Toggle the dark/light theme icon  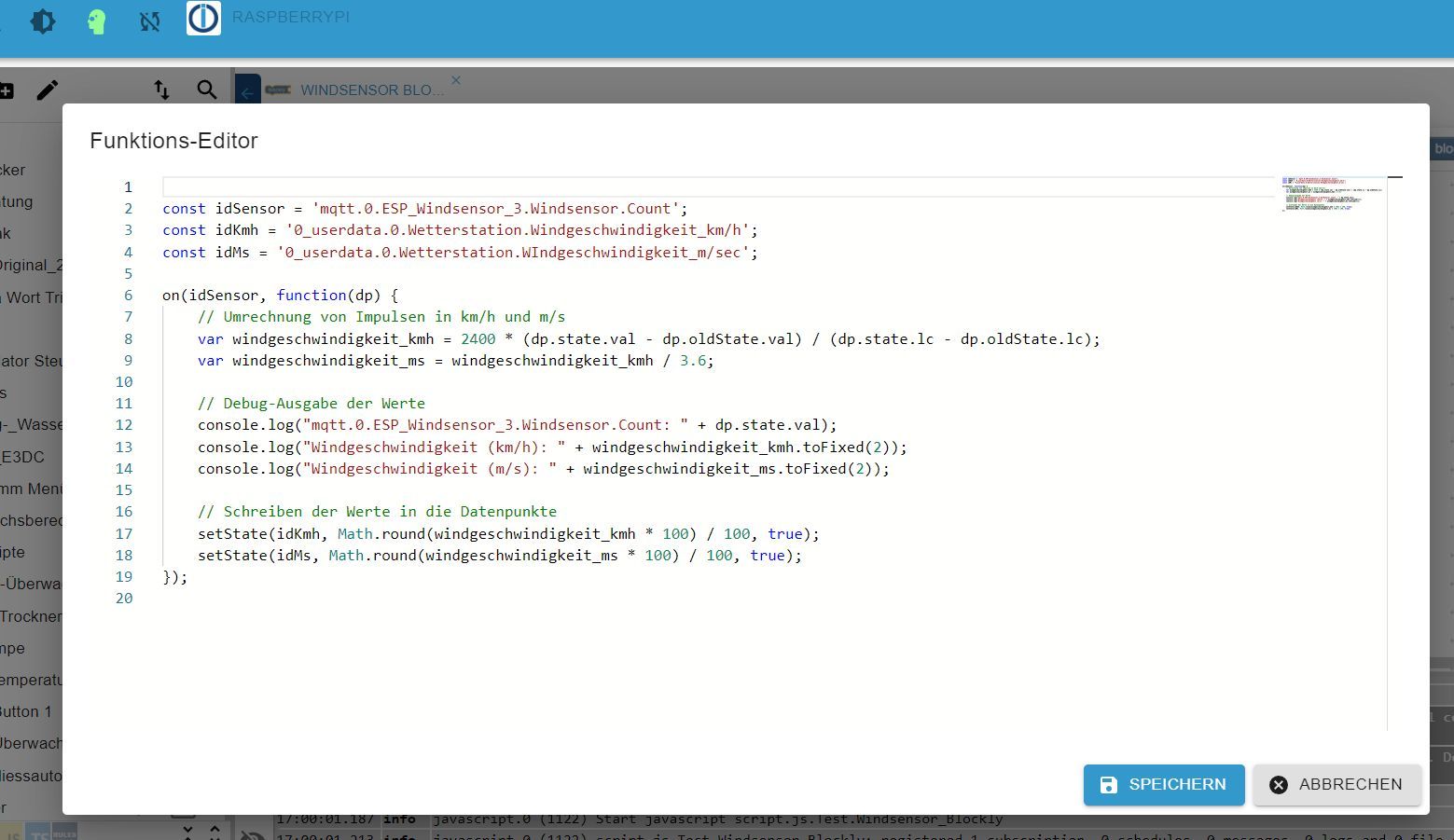[43, 21]
